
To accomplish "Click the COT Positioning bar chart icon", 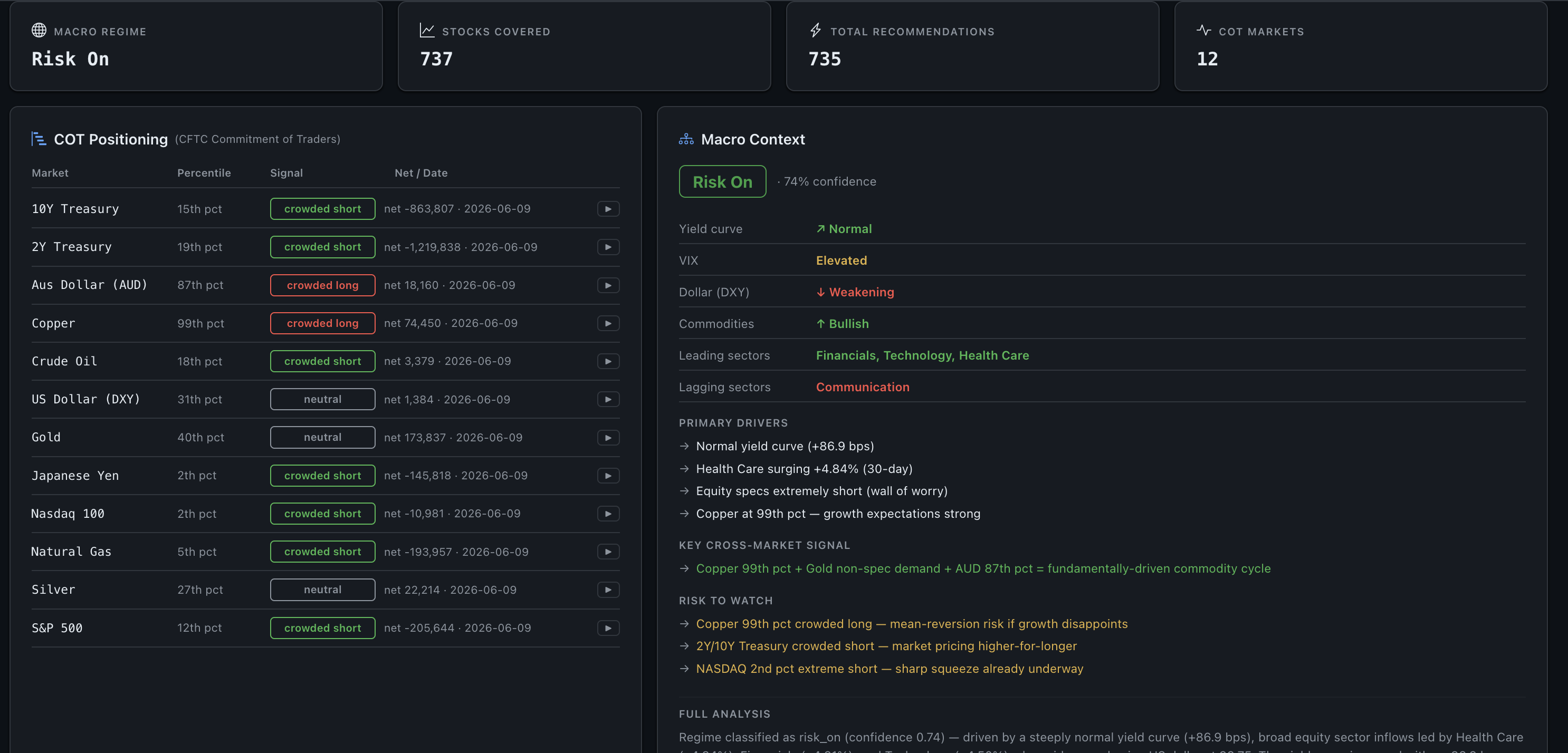I will pyautogui.click(x=39, y=139).
